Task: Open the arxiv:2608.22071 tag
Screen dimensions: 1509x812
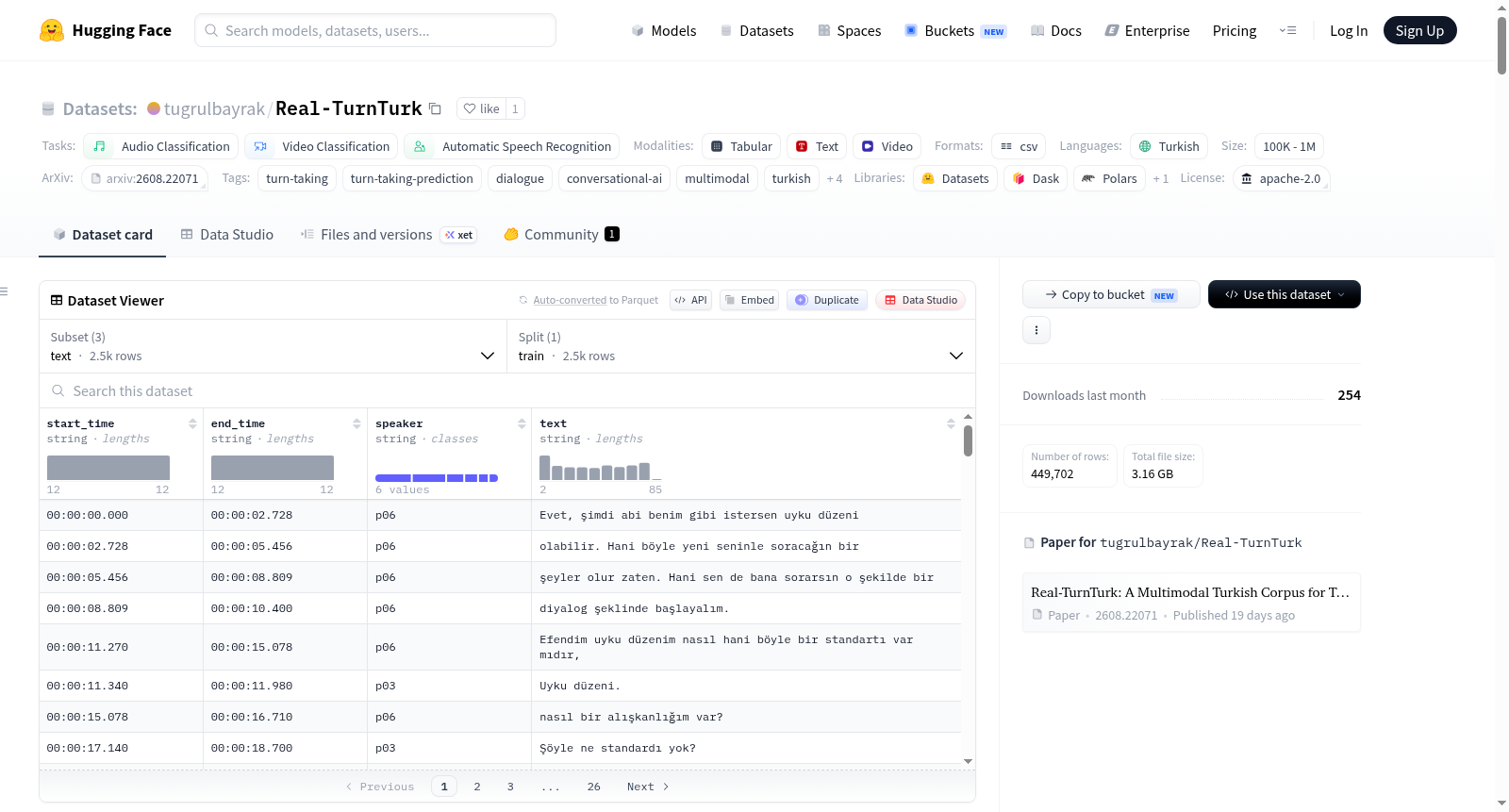Action: pyautogui.click(x=145, y=178)
